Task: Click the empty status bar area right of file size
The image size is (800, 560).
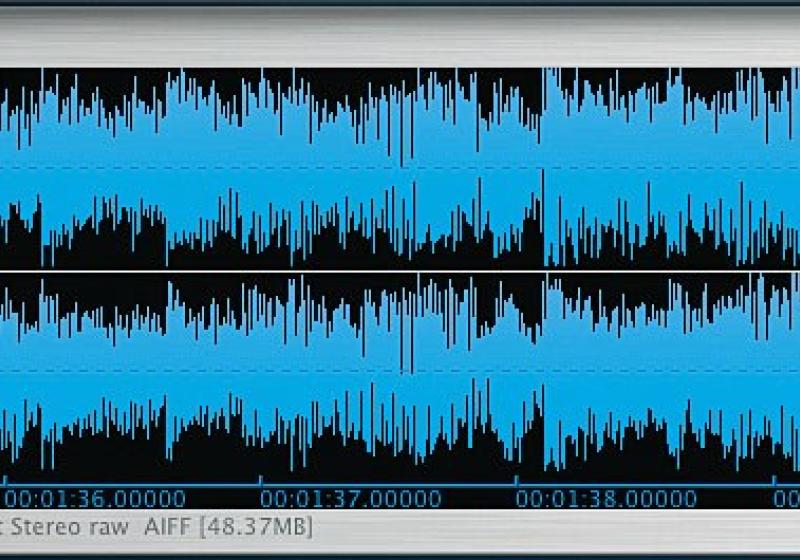Action: coord(550,526)
